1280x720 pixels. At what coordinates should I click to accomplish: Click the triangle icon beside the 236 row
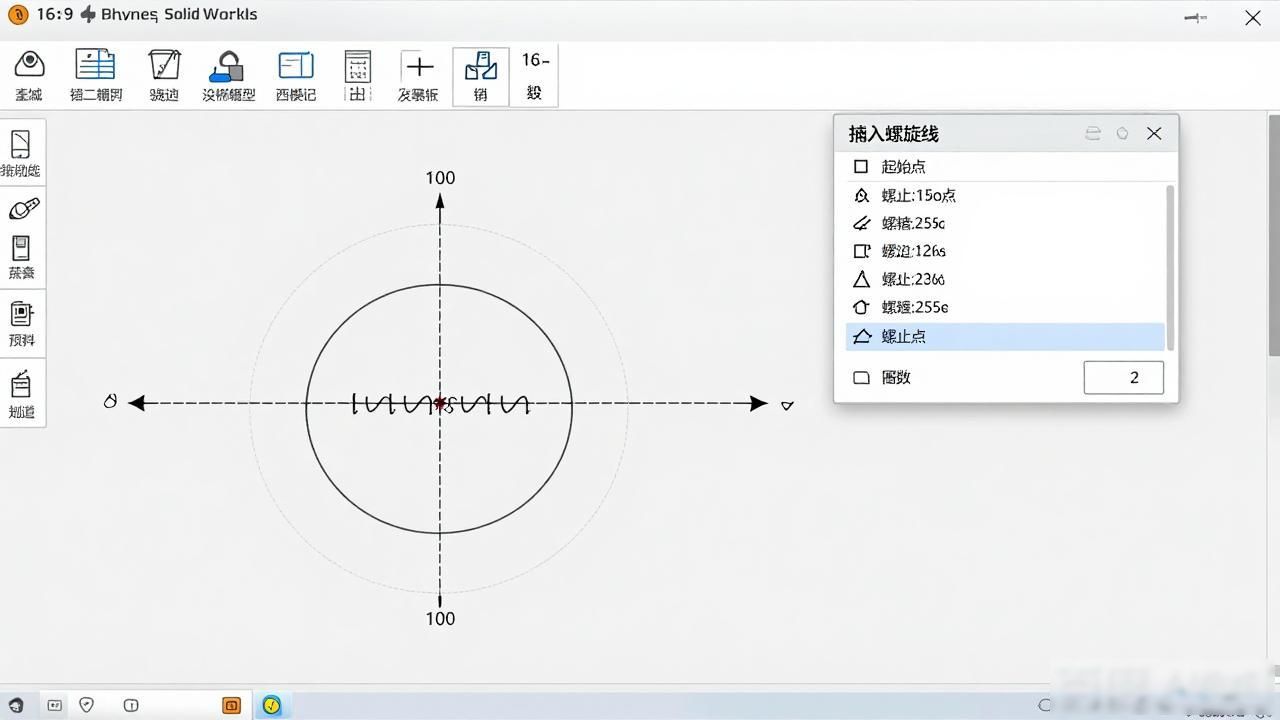[x=861, y=279]
